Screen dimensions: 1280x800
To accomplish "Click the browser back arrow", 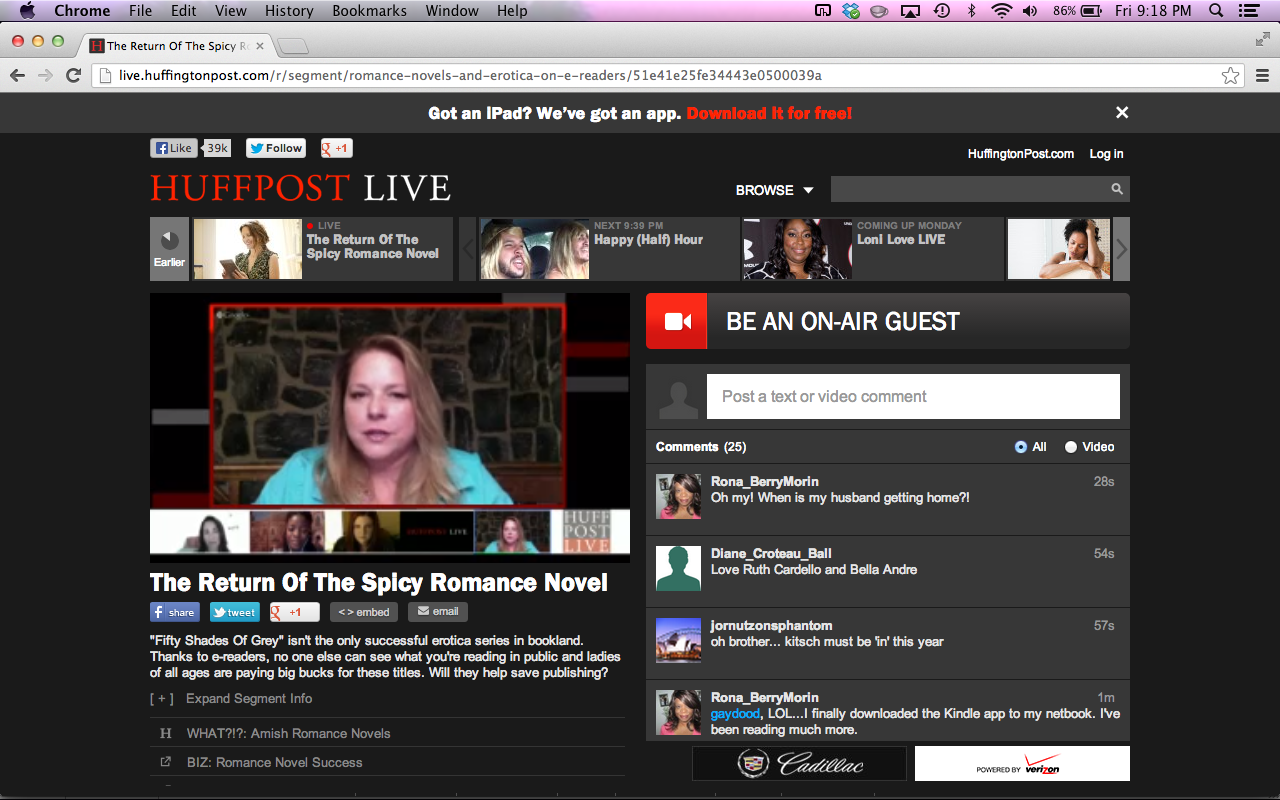I will (x=18, y=76).
